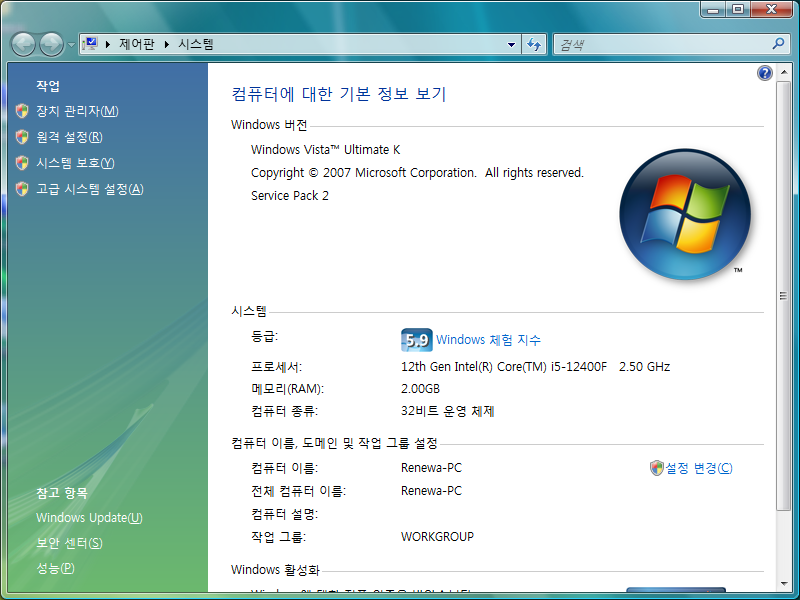Click the refresh icon in the address bar
This screenshot has width=800, height=600.
pos(533,44)
